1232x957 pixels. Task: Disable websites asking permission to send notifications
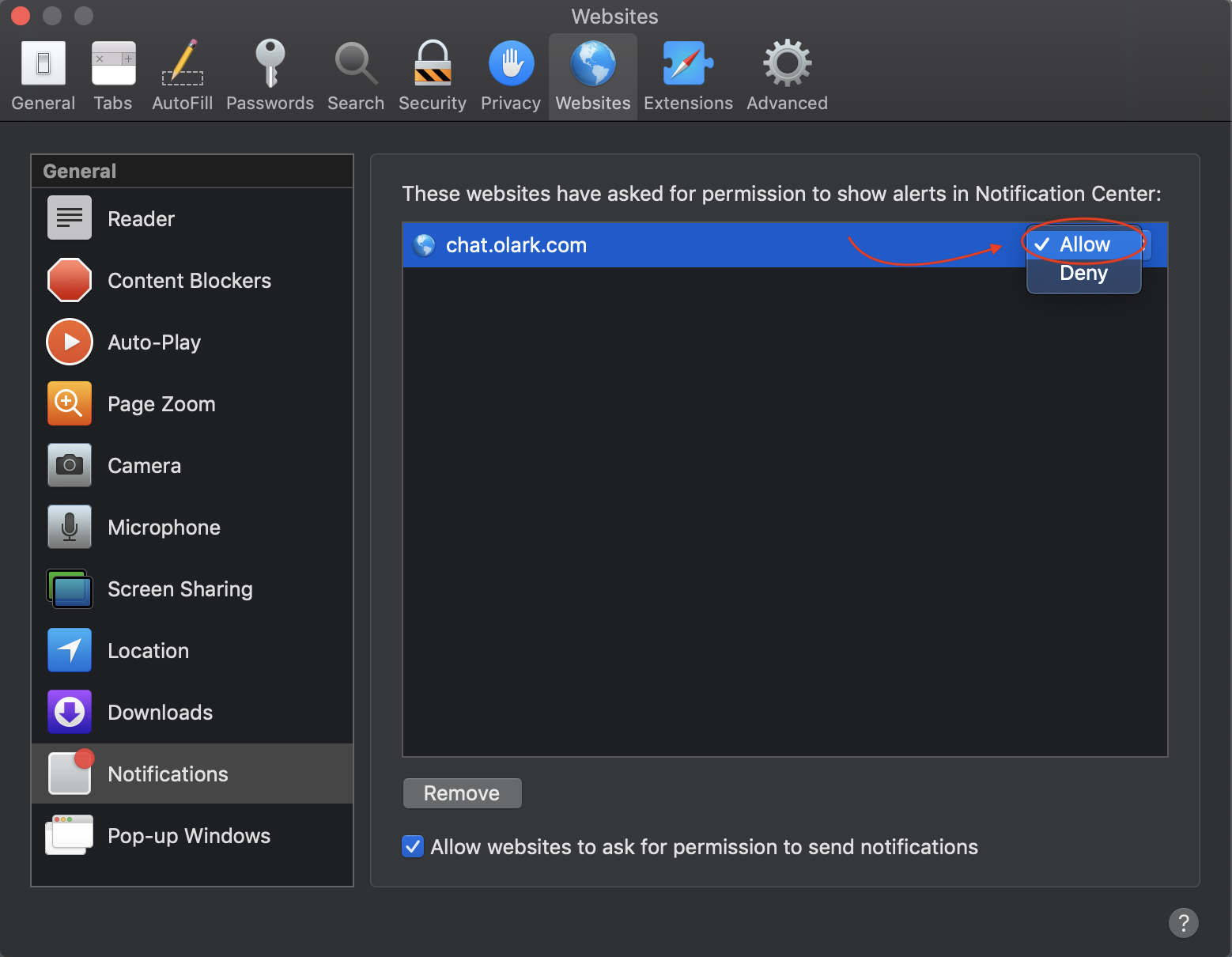412,846
